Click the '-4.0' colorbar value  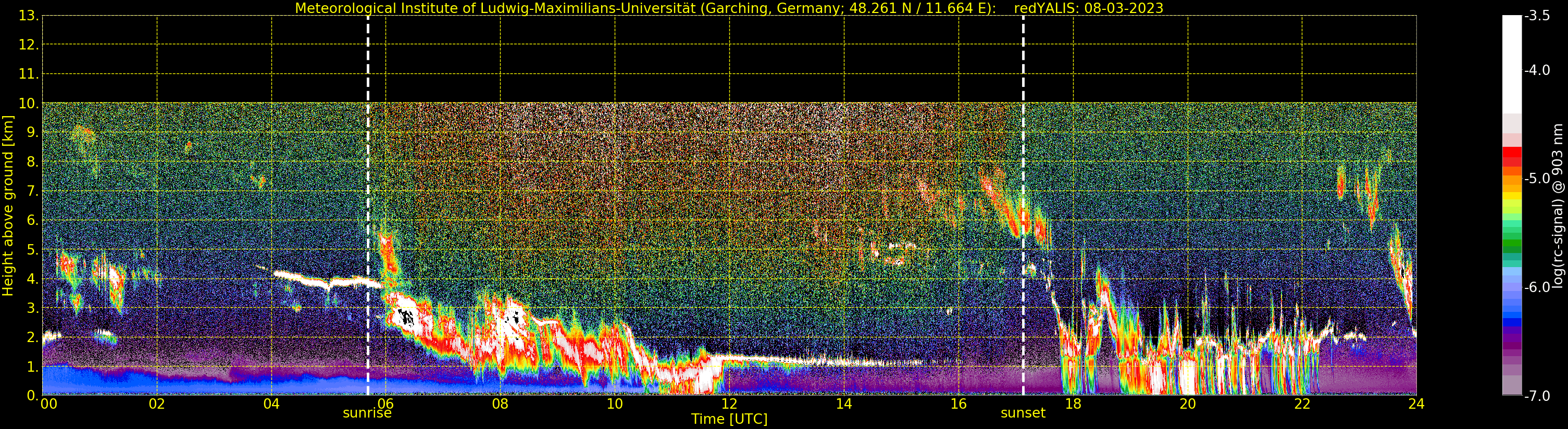tap(1537, 70)
